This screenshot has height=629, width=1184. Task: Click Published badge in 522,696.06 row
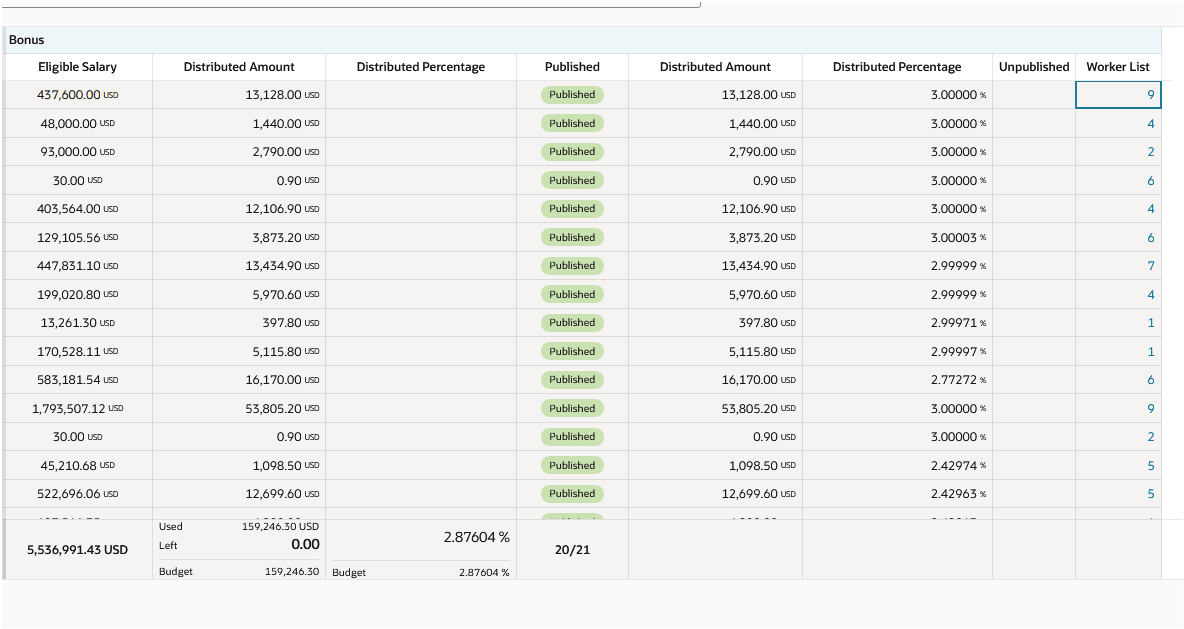tap(572, 494)
